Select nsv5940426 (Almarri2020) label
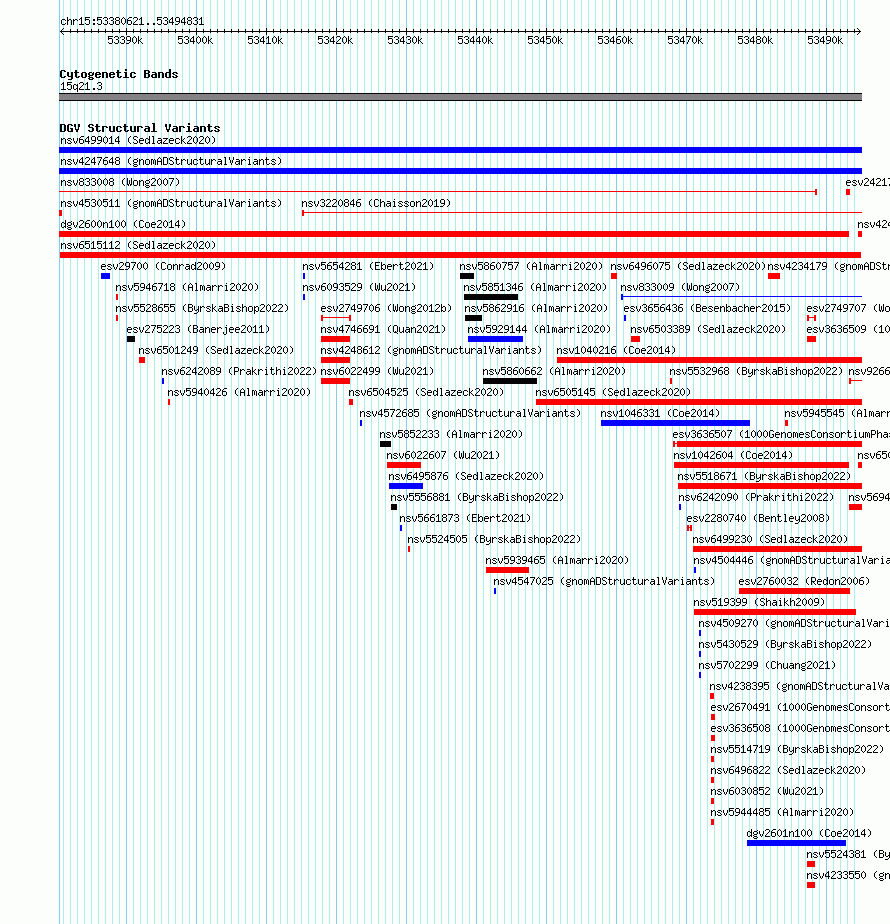 pyautogui.click(x=239, y=392)
